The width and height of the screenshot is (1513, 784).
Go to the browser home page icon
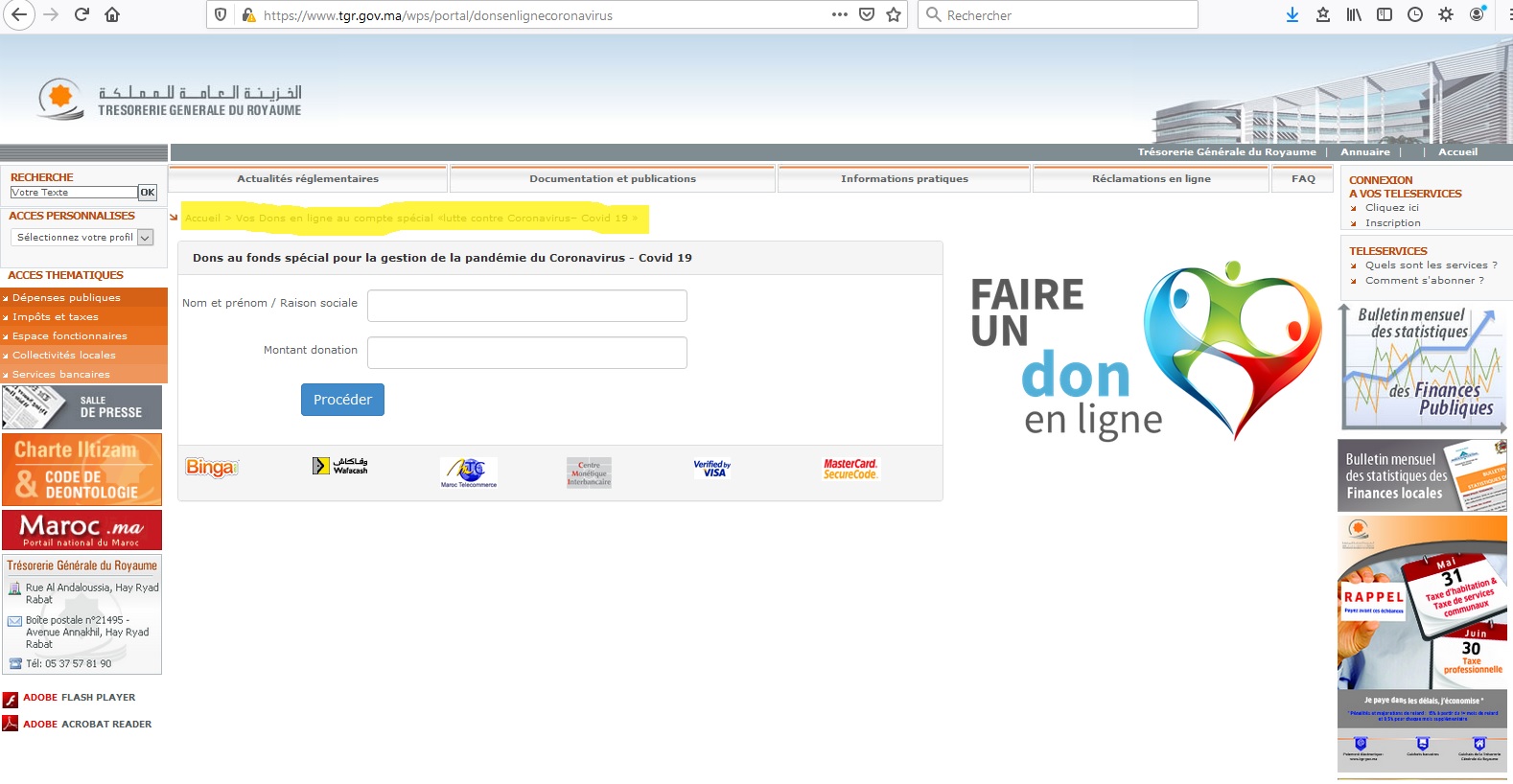tap(112, 14)
